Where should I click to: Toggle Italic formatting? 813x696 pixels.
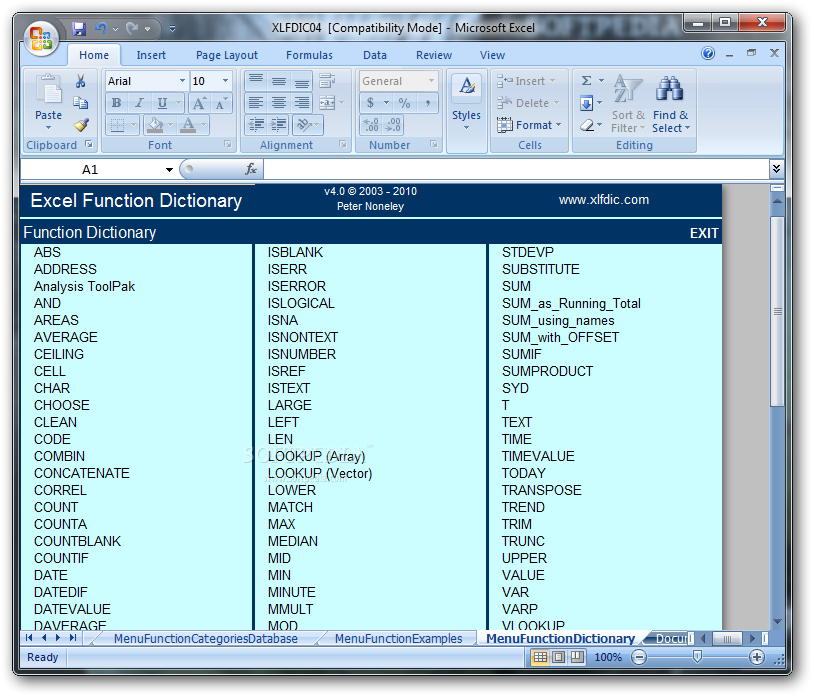[139, 103]
